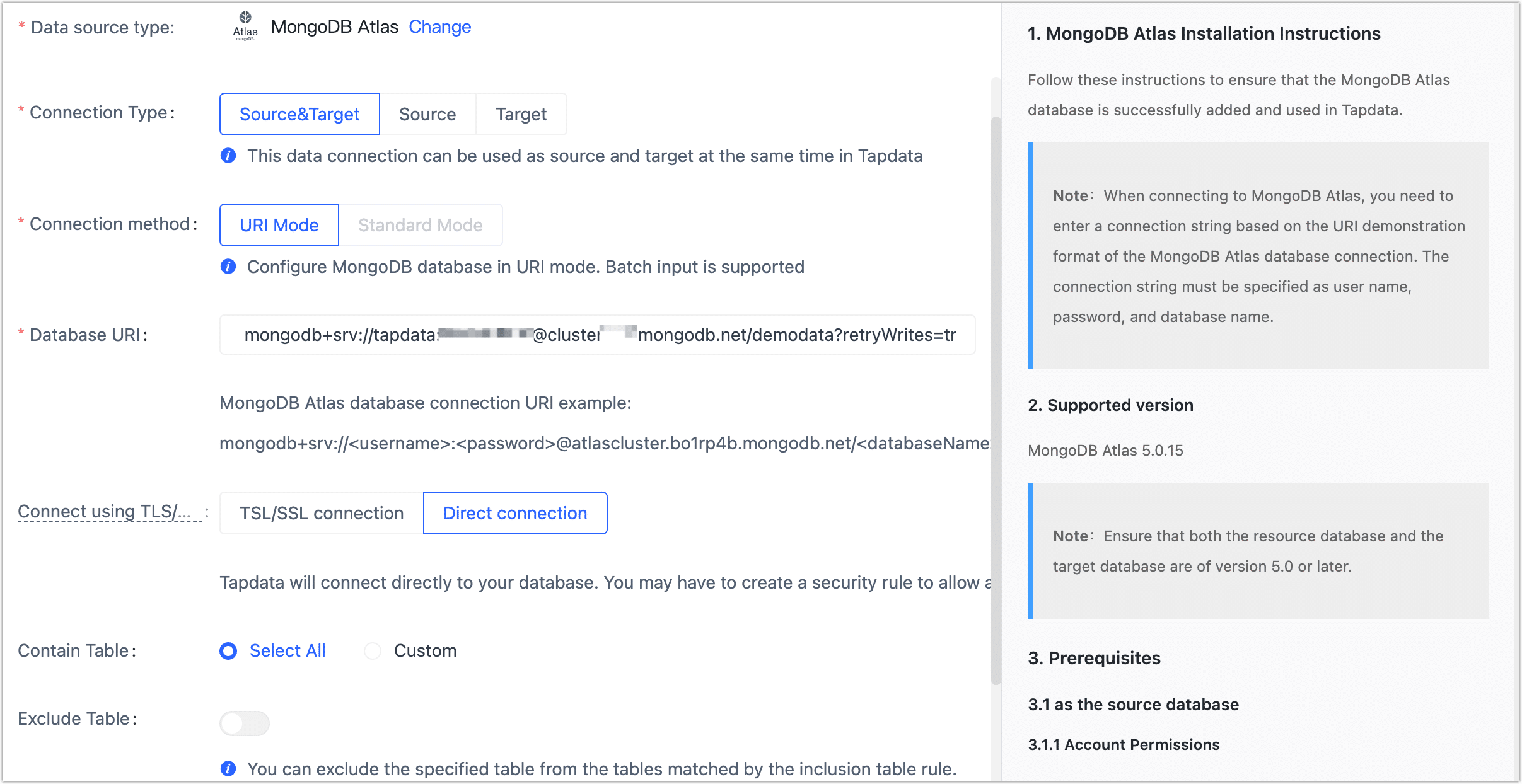Image resolution: width=1522 pixels, height=784 pixels.
Task: Click the Change link to switch data source
Action: [440, 26]
